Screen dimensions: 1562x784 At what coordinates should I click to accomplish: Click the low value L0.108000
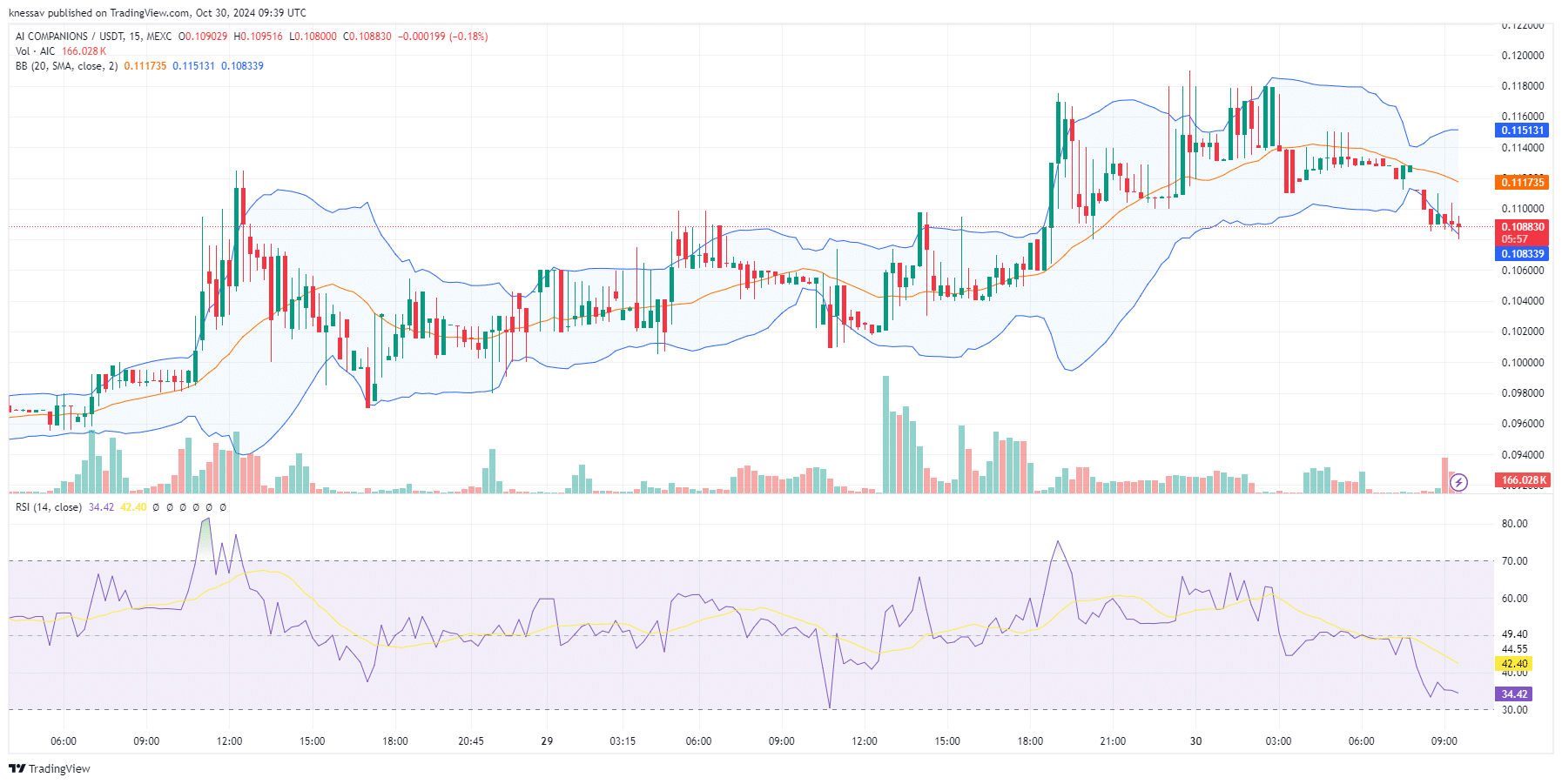pos(313,37)
